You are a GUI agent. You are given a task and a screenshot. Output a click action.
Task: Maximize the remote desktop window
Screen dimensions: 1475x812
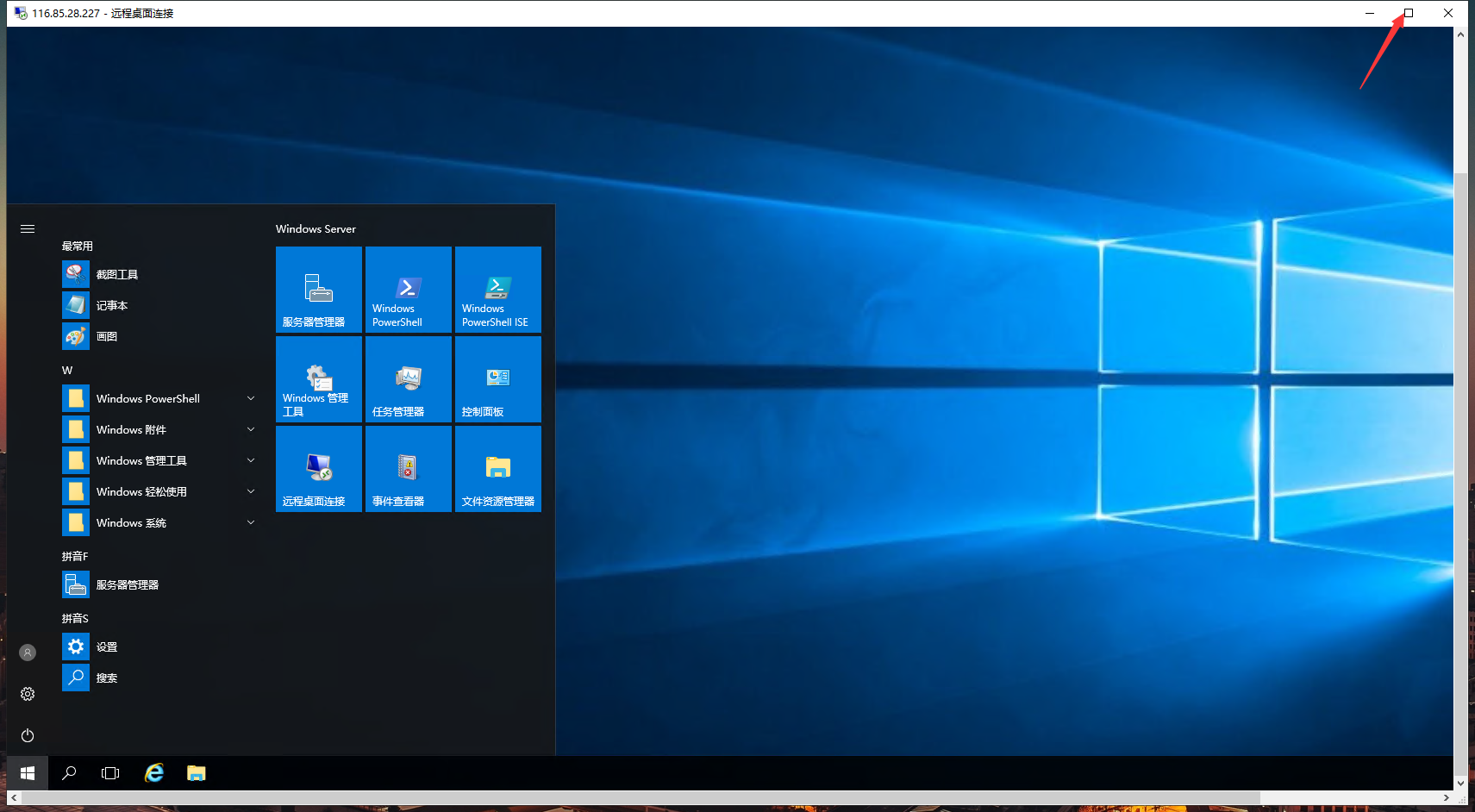click(x=1409, y=13)
